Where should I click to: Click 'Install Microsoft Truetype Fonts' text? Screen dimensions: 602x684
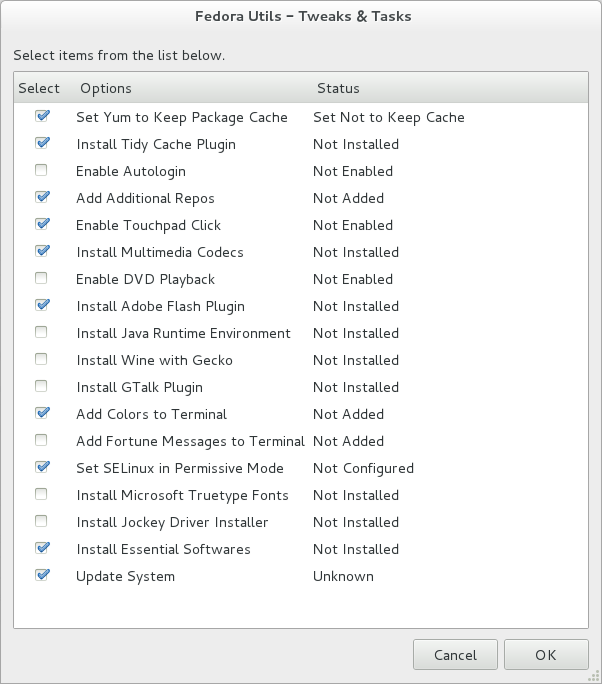(x=182, y=496)
